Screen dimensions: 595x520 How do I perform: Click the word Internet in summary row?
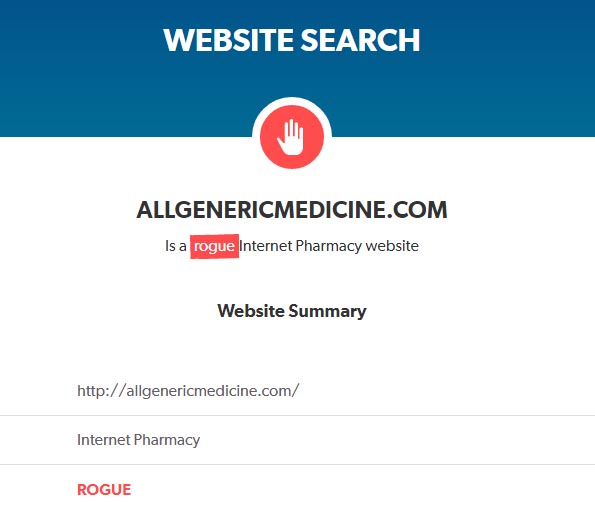click(104, 440)
